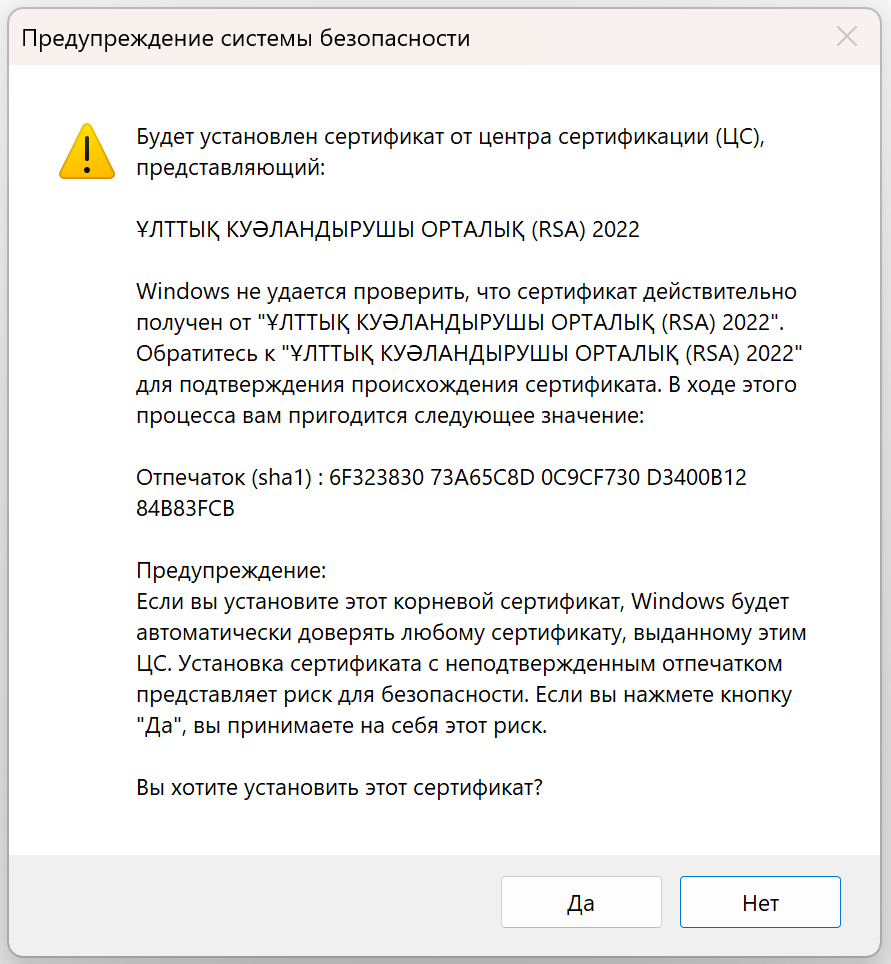Image resolution: width=891 pixels, height=964 pixels.
Task: Click the line ЦС. Установка сертификата с неподтвержденным
Action: point(459,663)
